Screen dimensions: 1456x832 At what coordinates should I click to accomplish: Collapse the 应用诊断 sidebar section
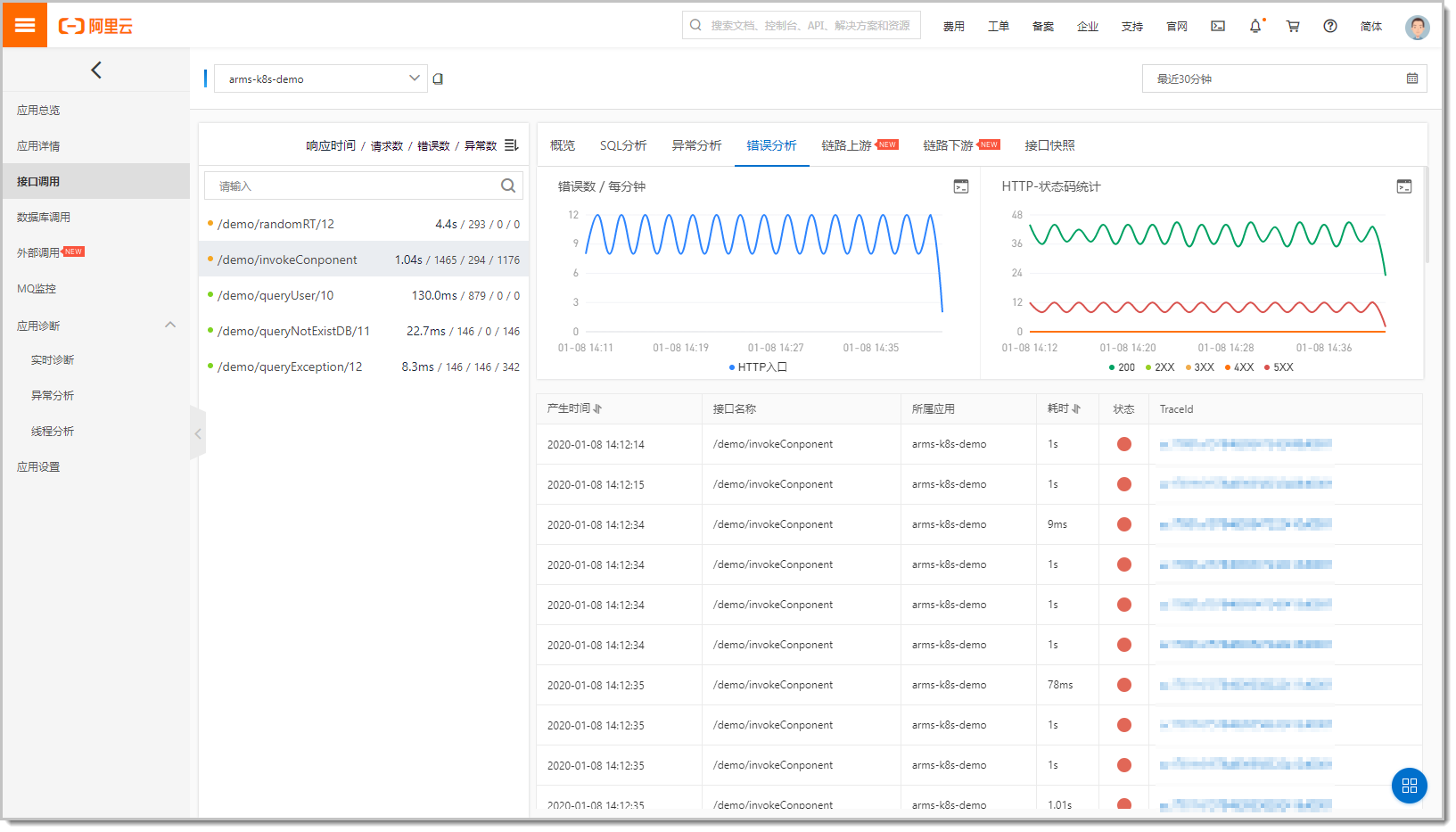click(170, 325)
